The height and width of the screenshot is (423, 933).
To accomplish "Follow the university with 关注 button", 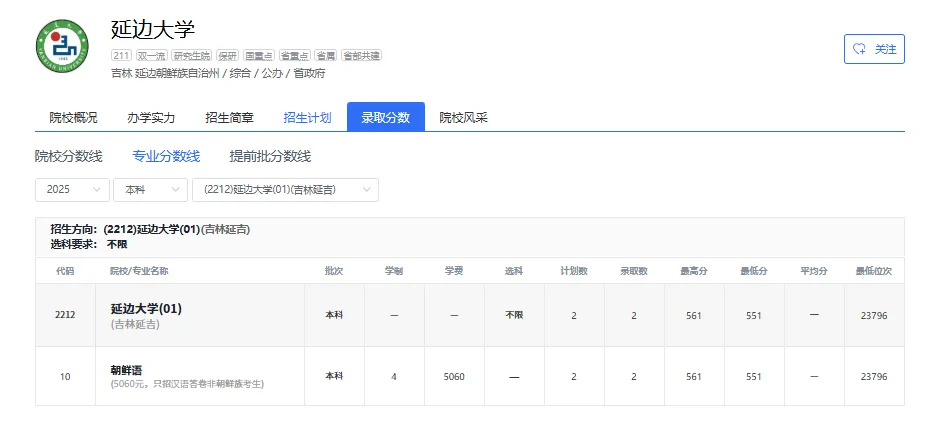I will (874, 49).
